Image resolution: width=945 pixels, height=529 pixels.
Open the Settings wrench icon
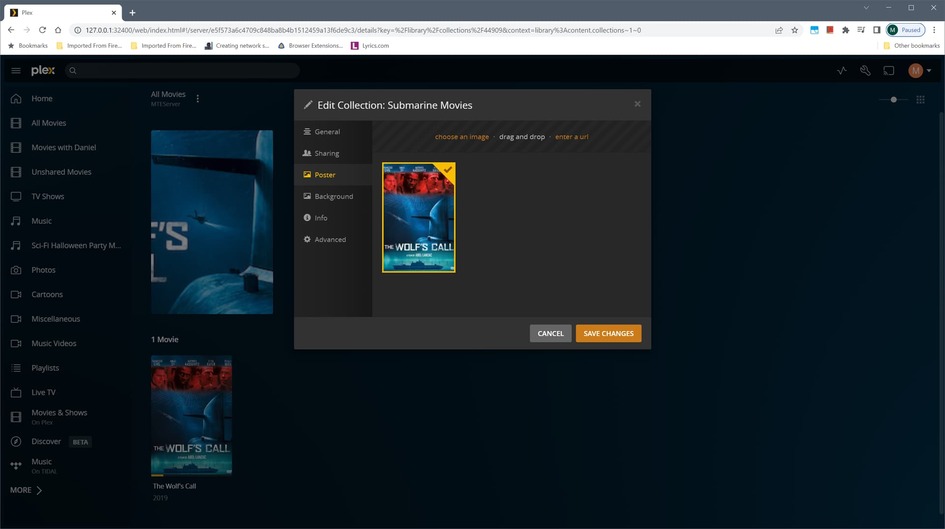point(865,70)
